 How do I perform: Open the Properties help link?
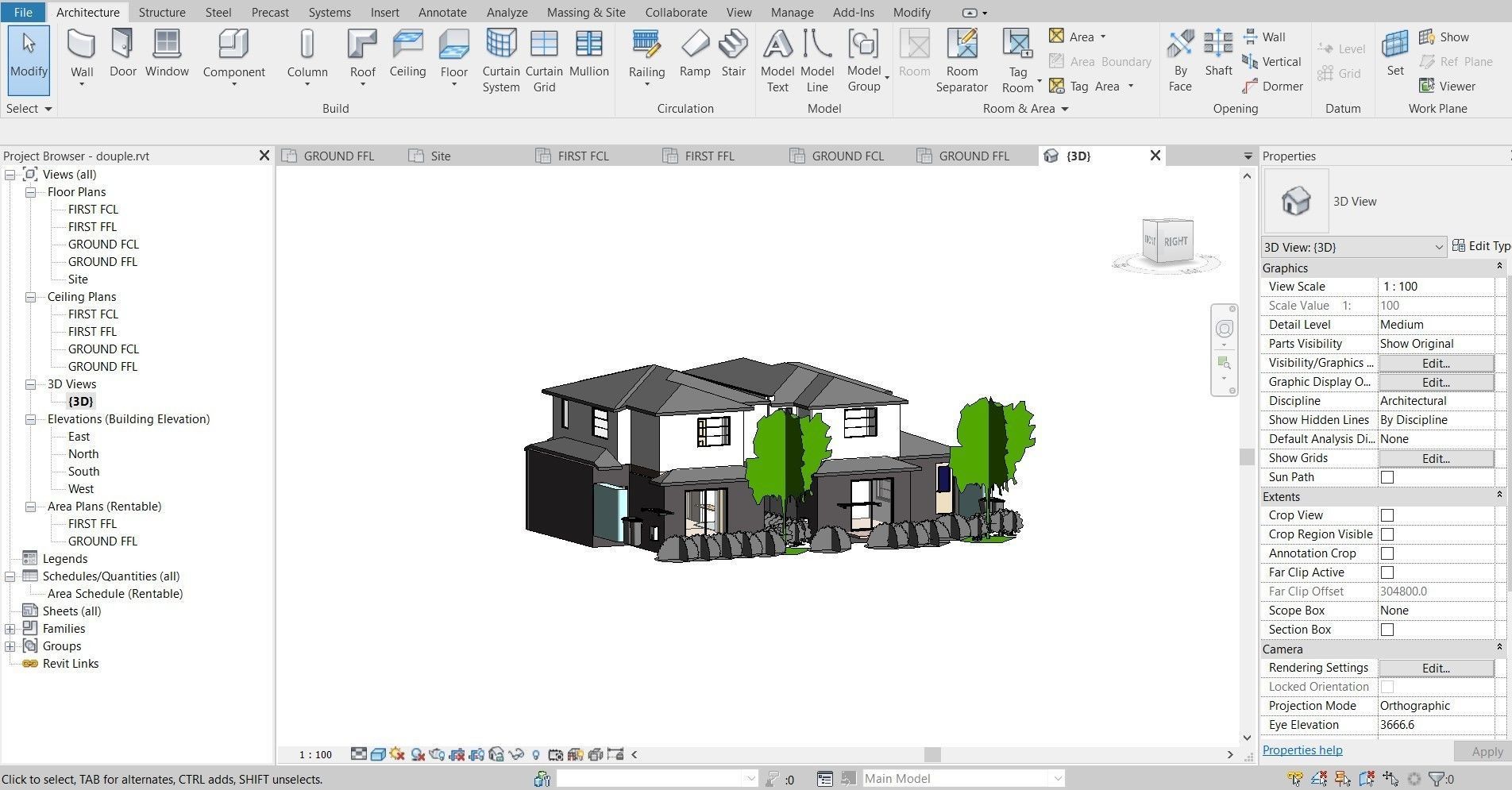coord(1302,750)
